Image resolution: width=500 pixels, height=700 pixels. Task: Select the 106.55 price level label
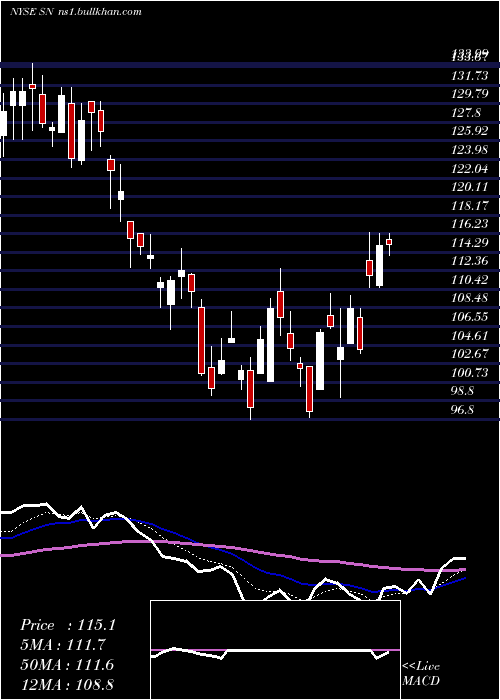[x=469, y=317]
